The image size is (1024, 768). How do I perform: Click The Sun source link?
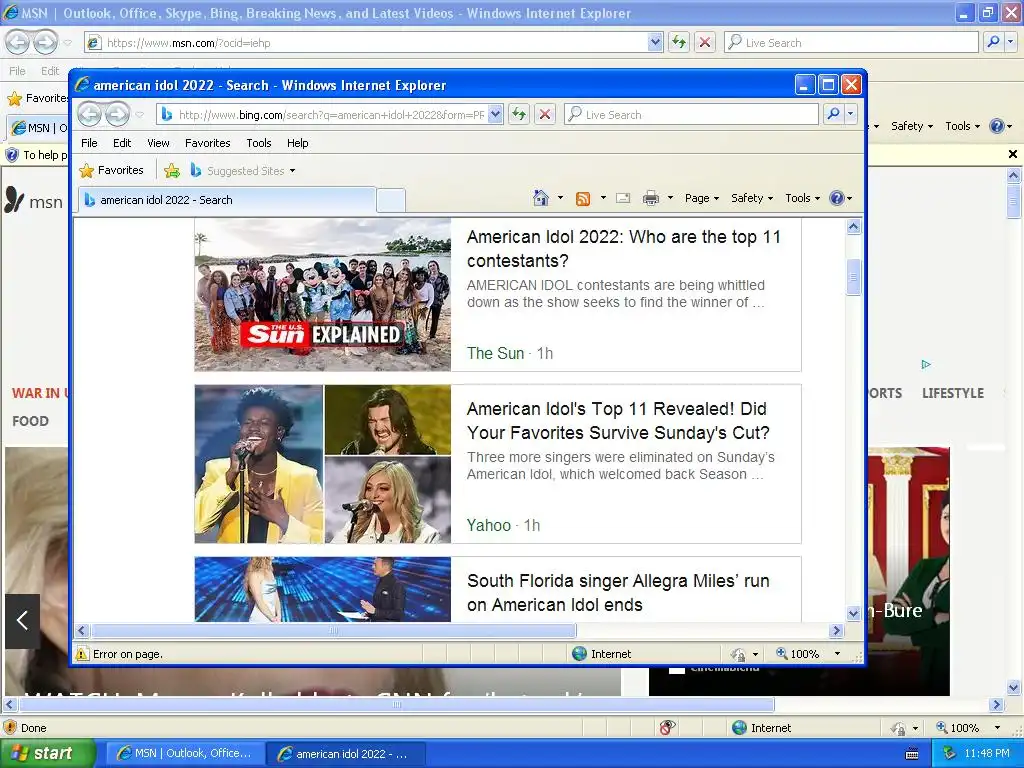[495, 353]
